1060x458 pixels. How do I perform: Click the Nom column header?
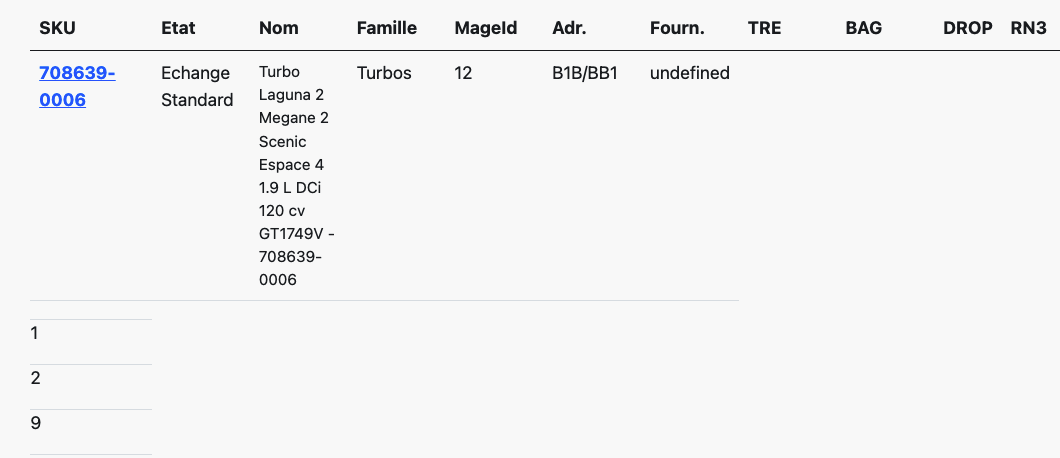click(279, 28)
